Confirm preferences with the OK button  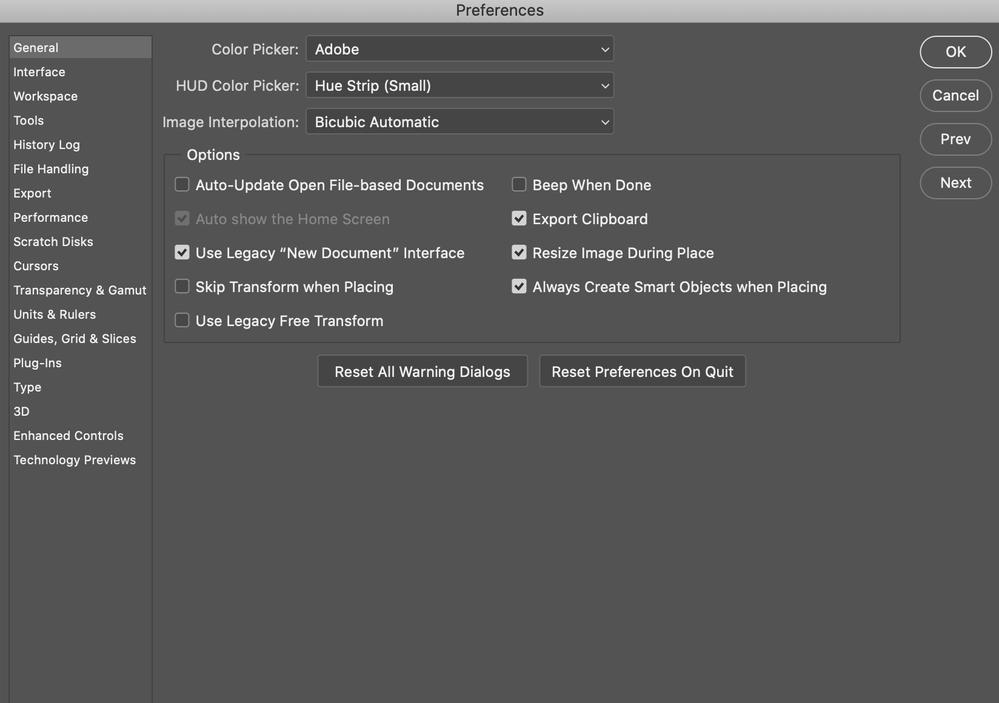[x=956, y=52]
